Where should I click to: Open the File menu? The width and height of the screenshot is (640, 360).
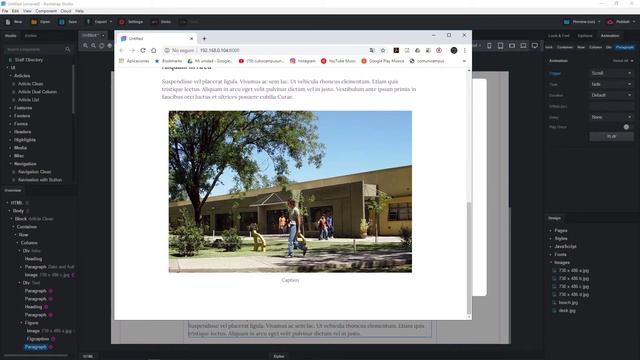[5, 11]
